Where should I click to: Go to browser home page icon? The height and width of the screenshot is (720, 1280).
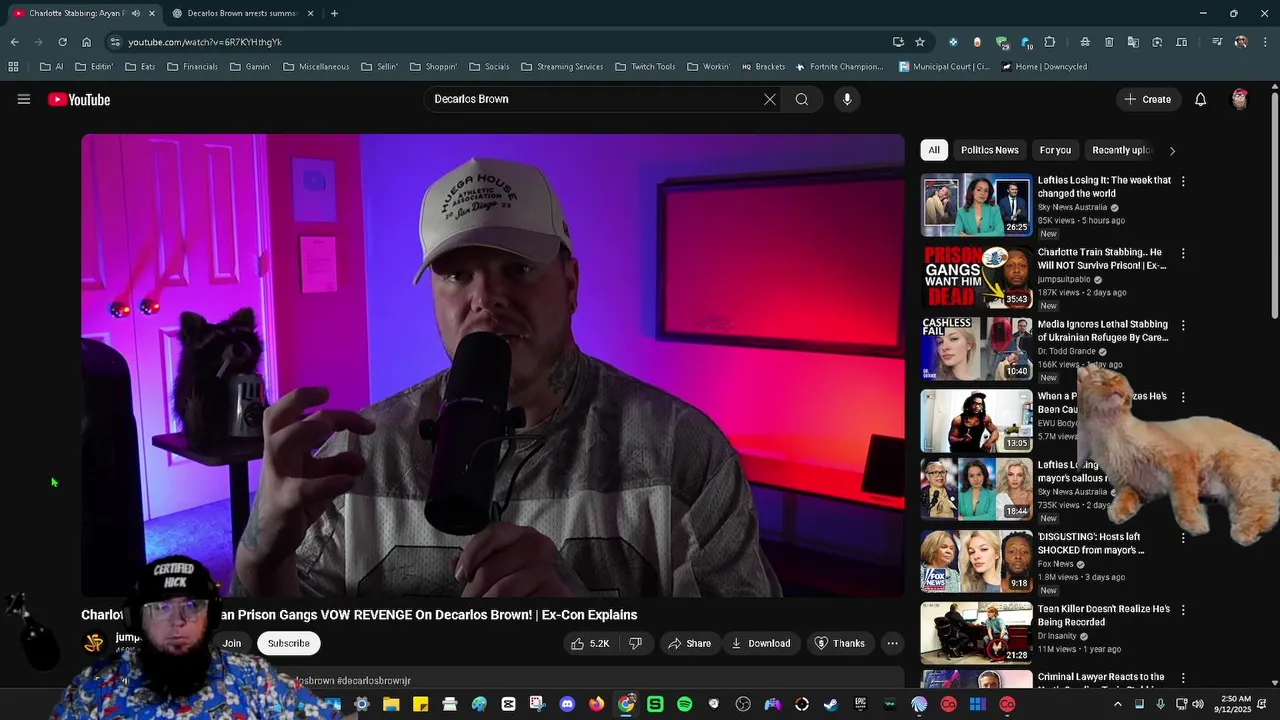86,42
